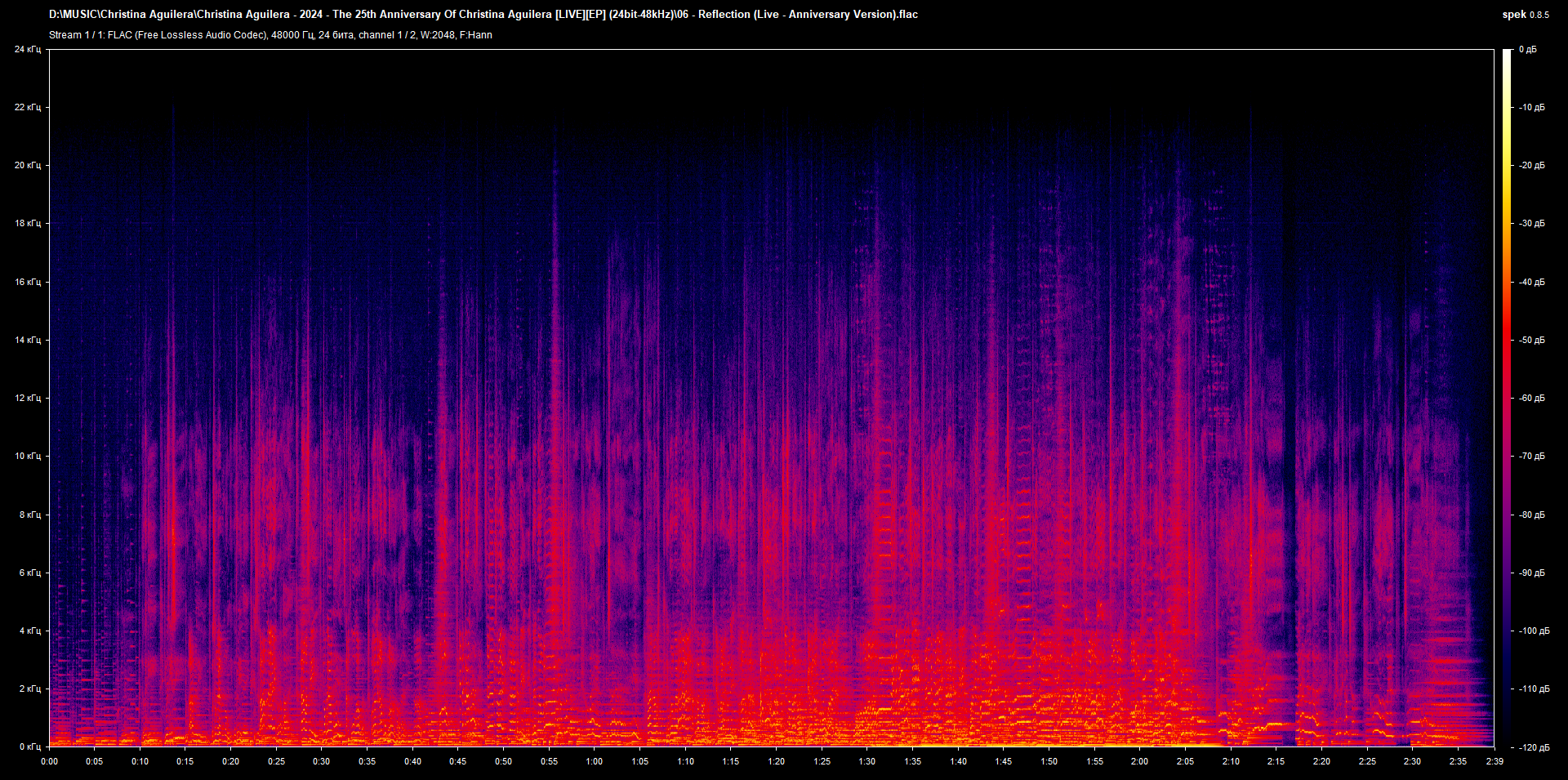Click the 2:39 end time marker
The image size is (1568, 780).
click(1494, 760)
